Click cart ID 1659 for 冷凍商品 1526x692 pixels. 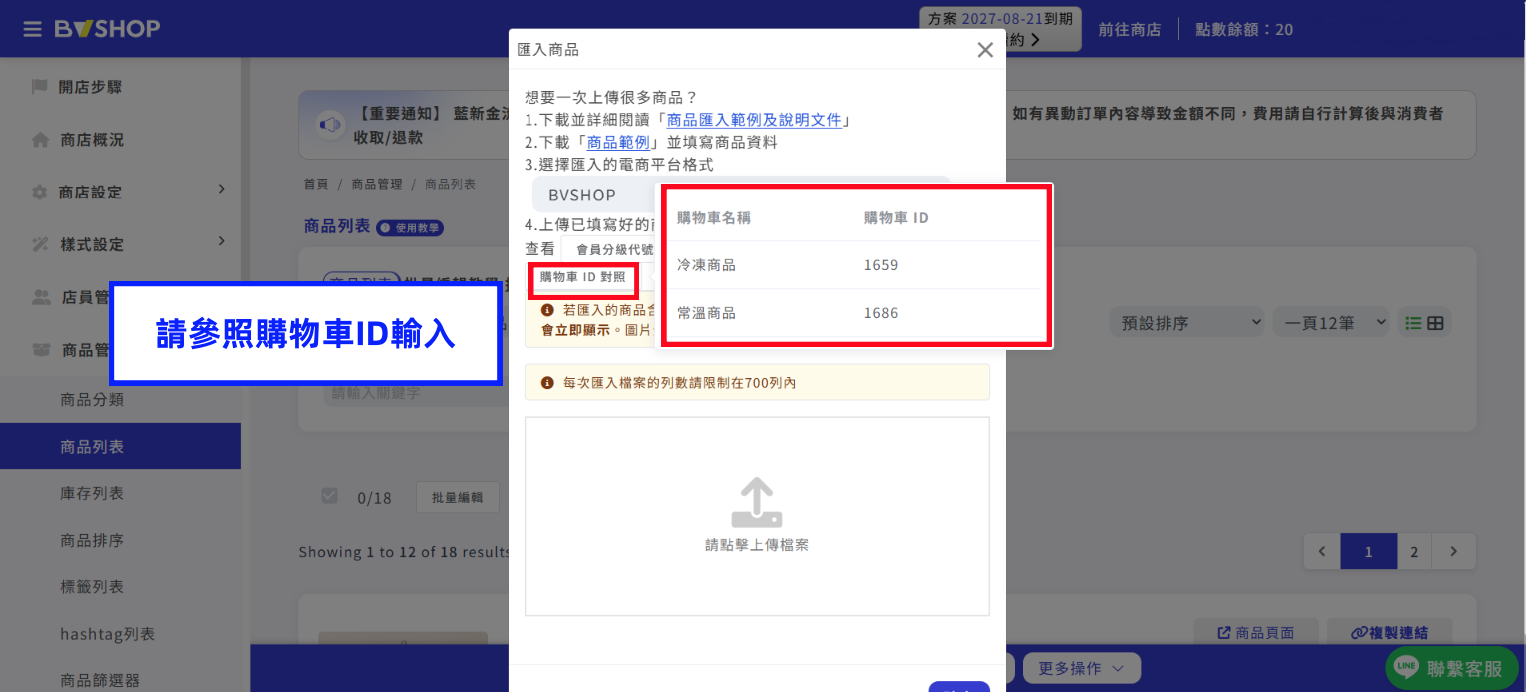[881, 265]
